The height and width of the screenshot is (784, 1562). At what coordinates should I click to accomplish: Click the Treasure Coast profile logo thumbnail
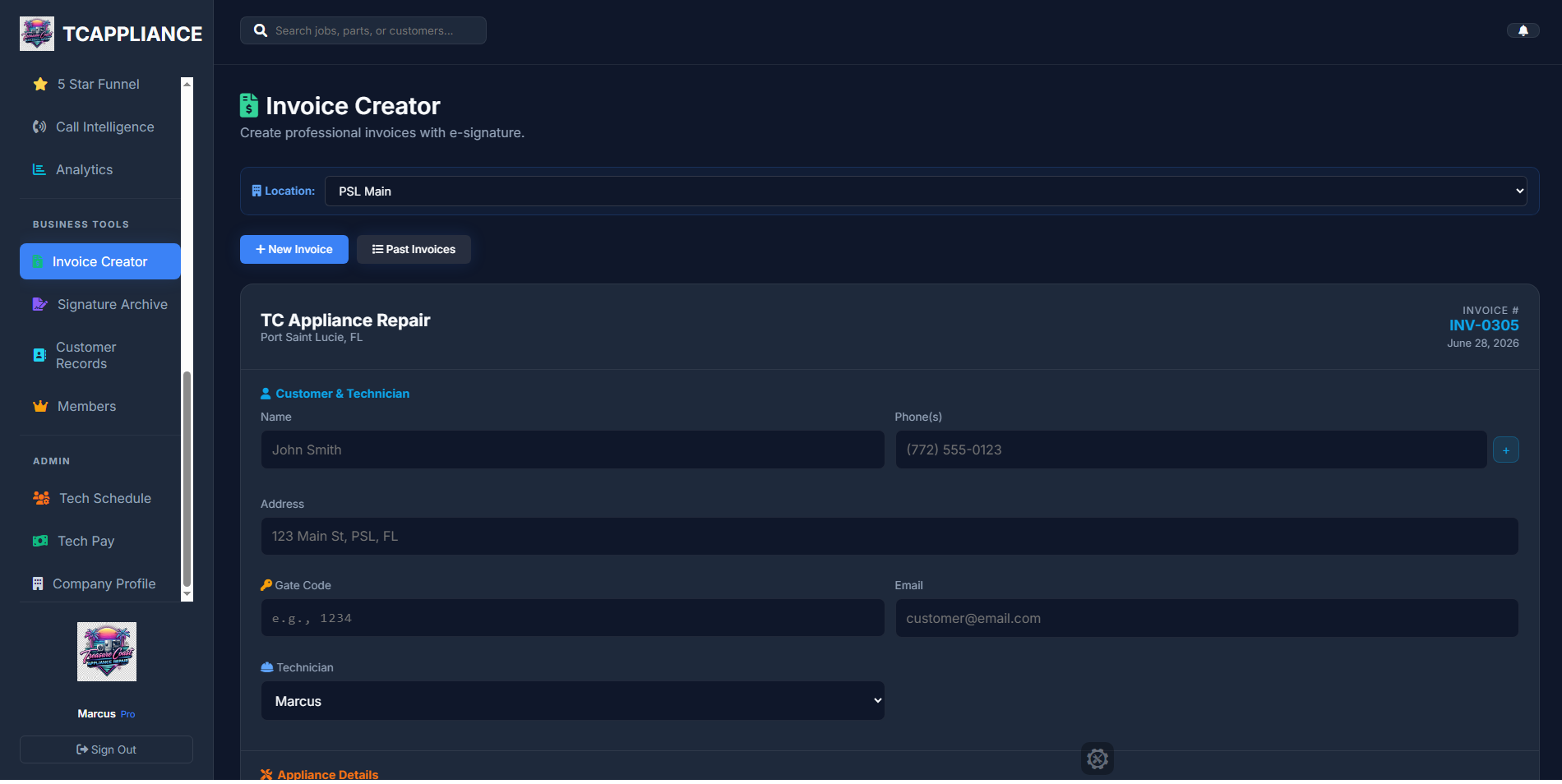point(107,652)
